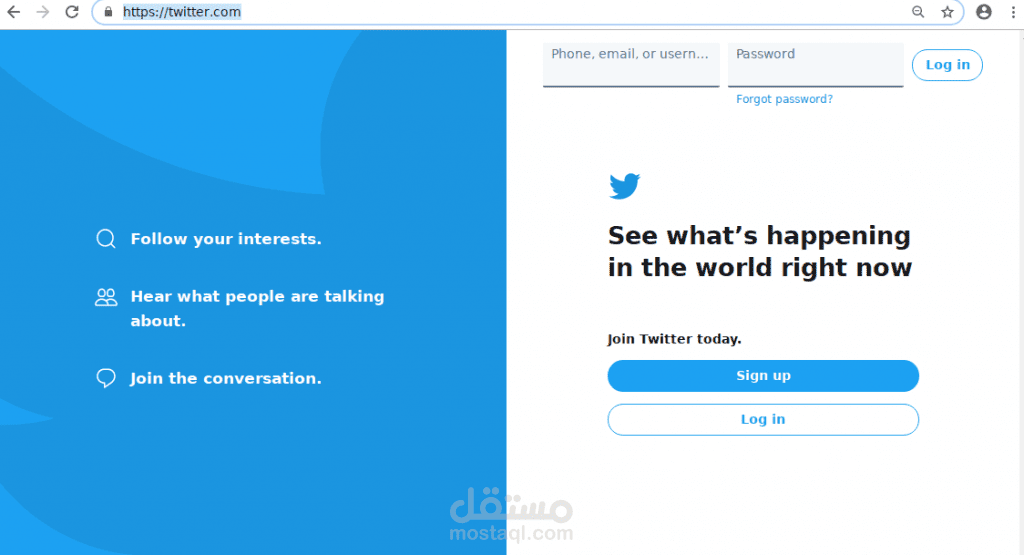
Task: Open the browser profile avatar icon
Action: click(x=984, y=12)
